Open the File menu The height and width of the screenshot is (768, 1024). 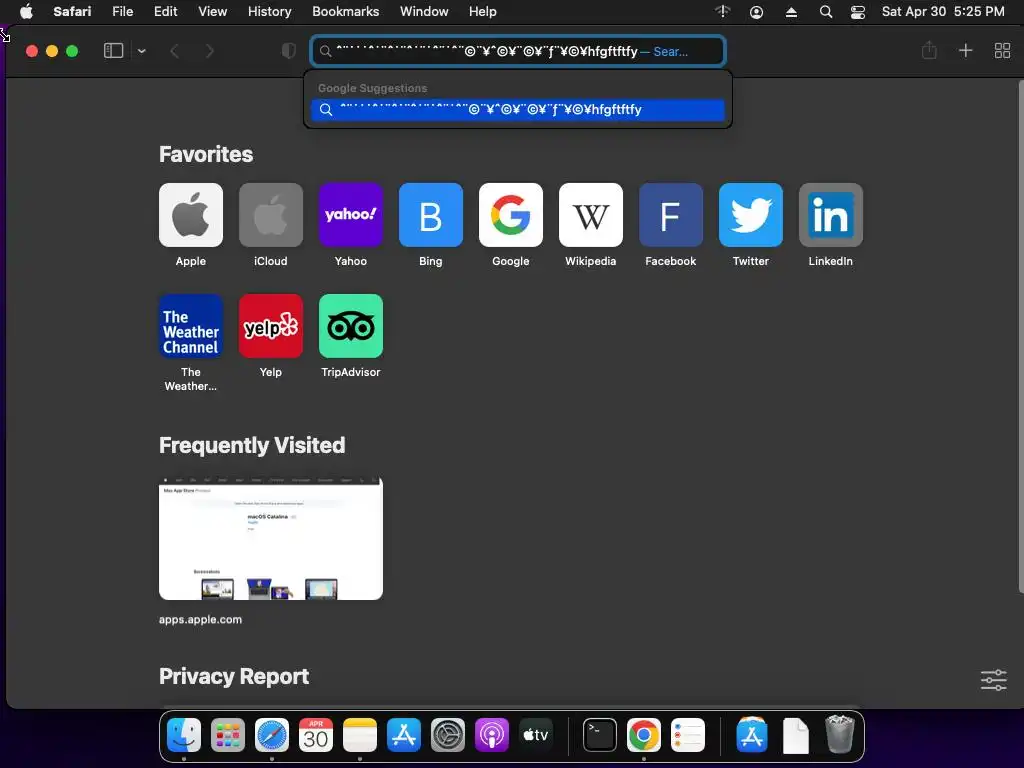[122, 11]
